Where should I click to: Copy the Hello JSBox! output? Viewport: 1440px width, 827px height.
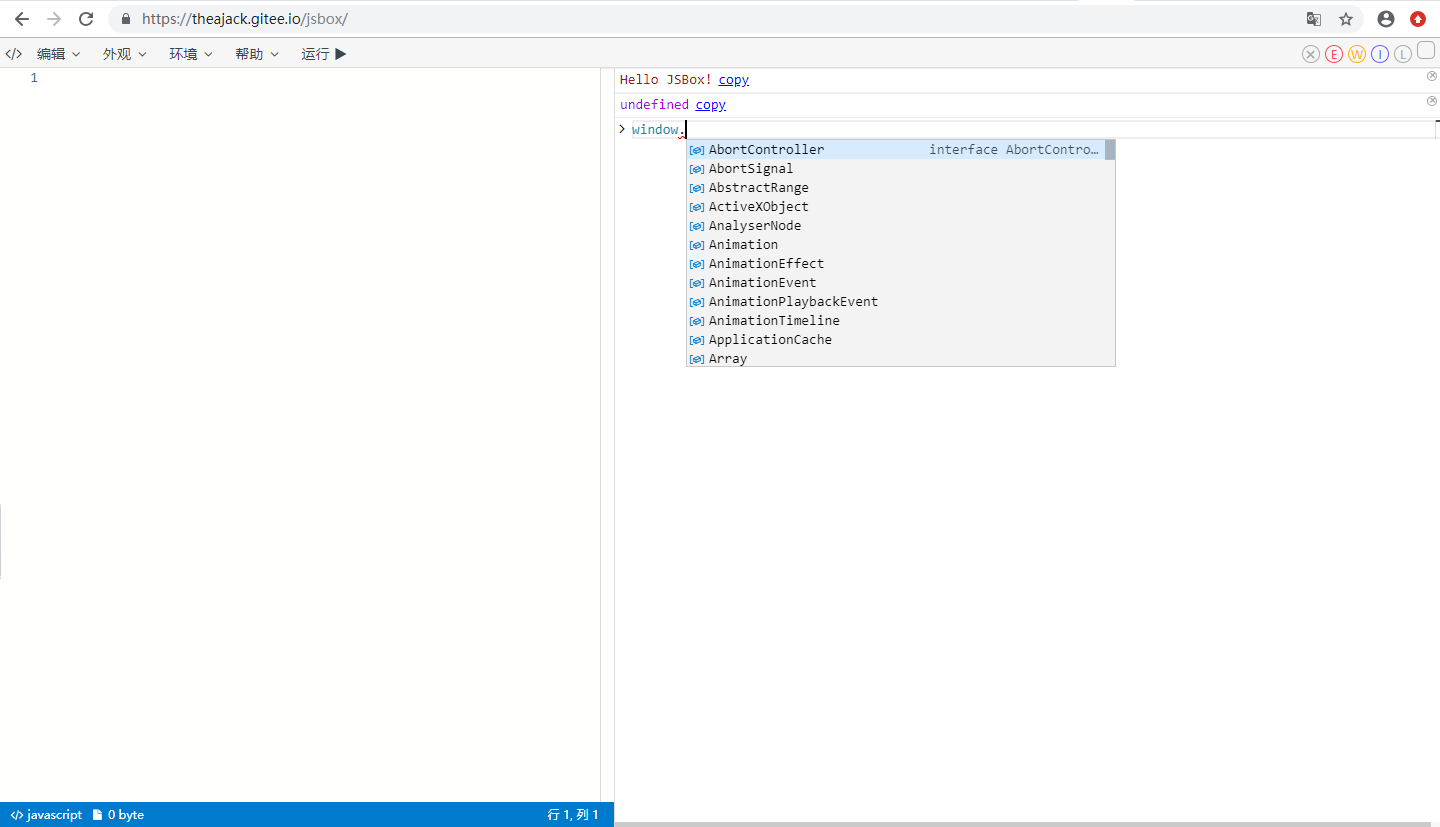coord(734,80)
